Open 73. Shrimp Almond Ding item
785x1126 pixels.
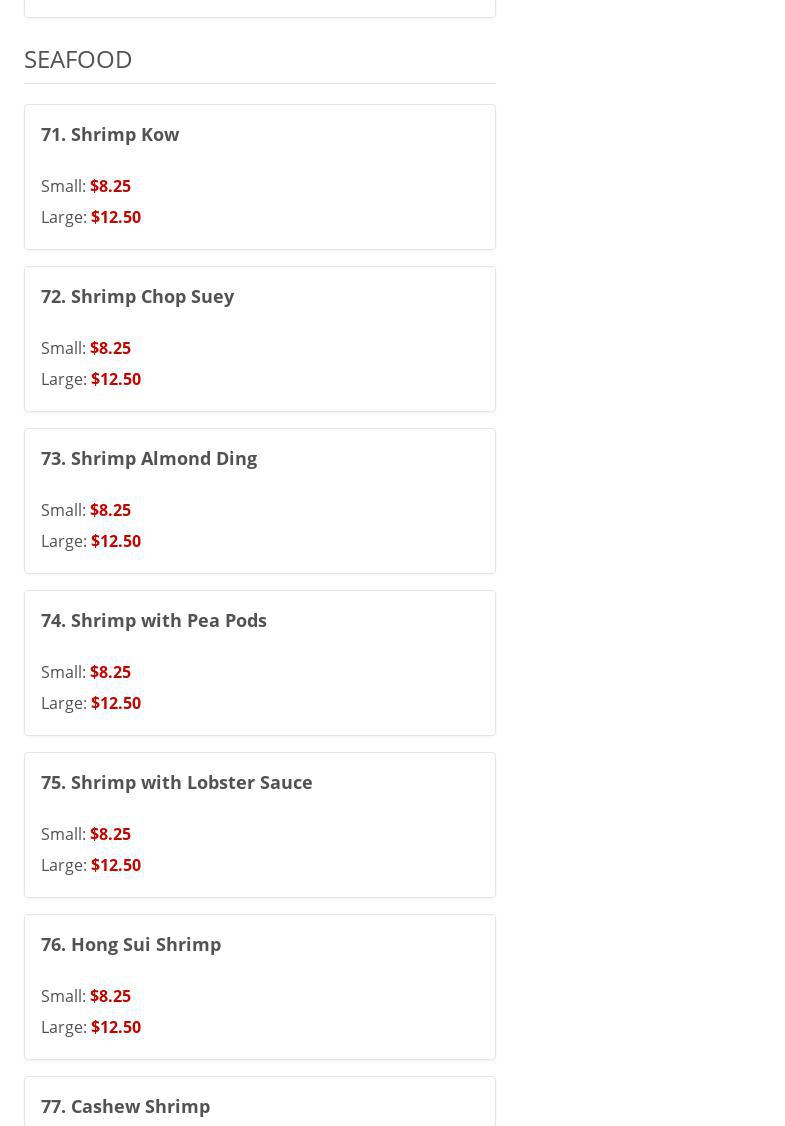point(149,458)
